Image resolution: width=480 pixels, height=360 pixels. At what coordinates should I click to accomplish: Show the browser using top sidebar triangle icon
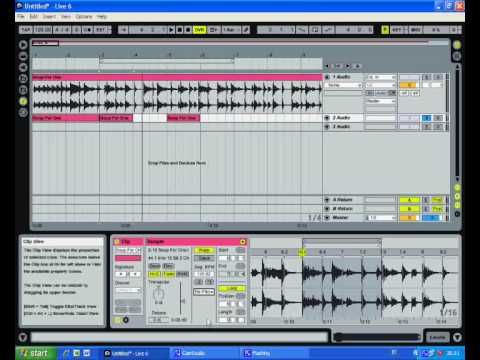coord(23,45)
